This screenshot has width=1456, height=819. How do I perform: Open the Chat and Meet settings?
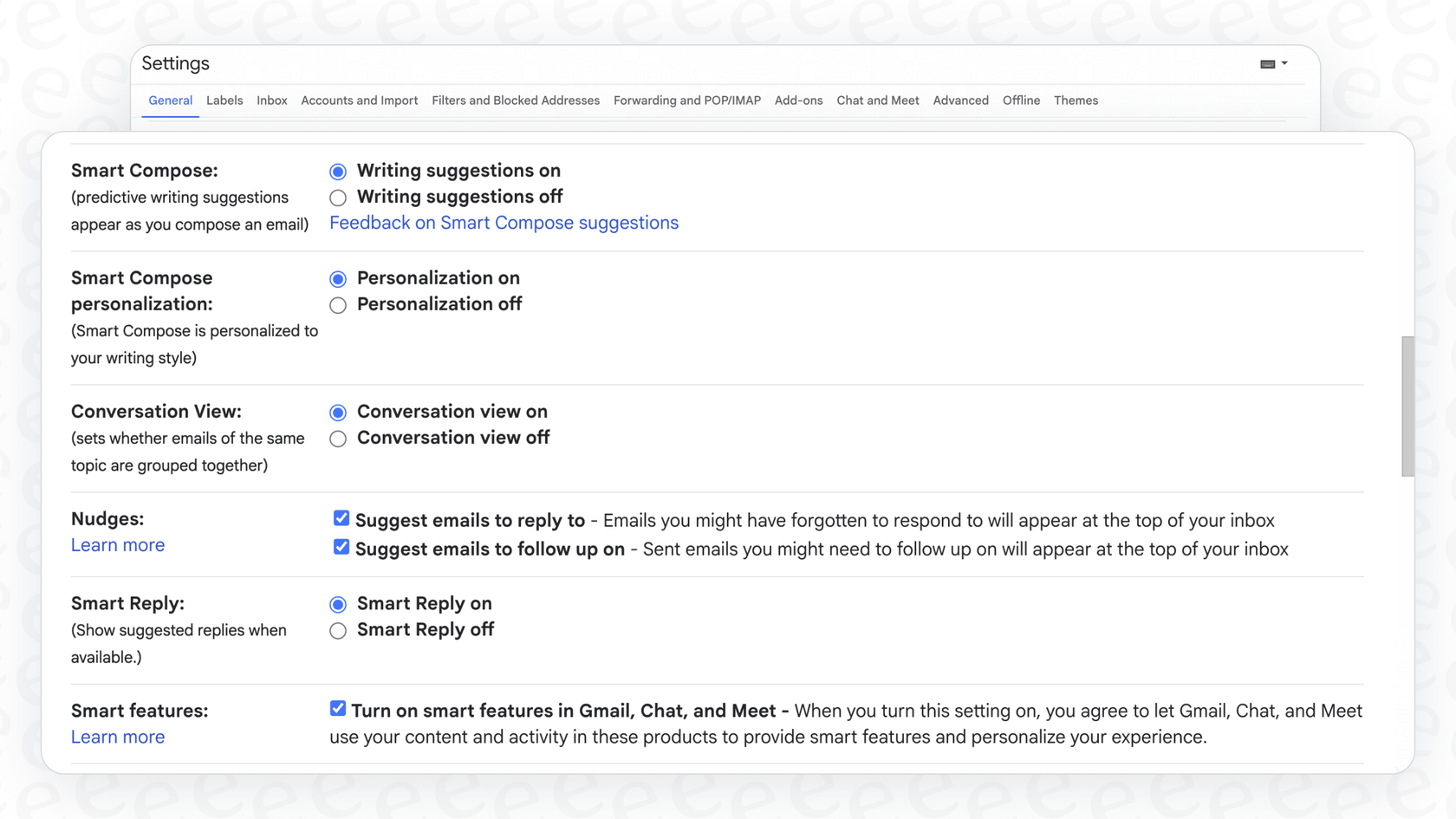point(877,101)
